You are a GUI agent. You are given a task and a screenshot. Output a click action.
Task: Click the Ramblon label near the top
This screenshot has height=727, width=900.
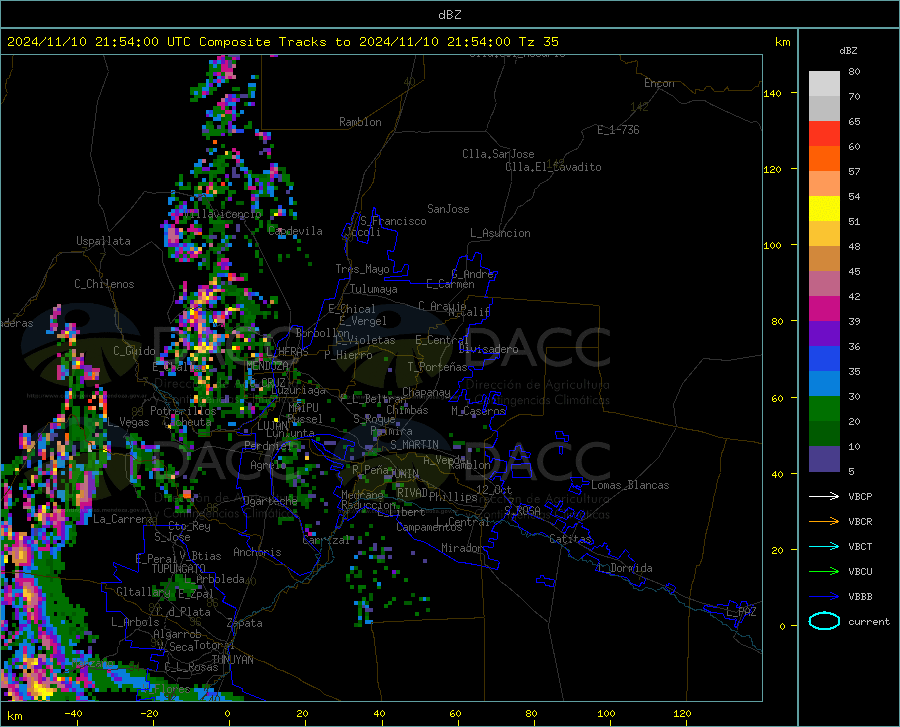pos(360,122)
